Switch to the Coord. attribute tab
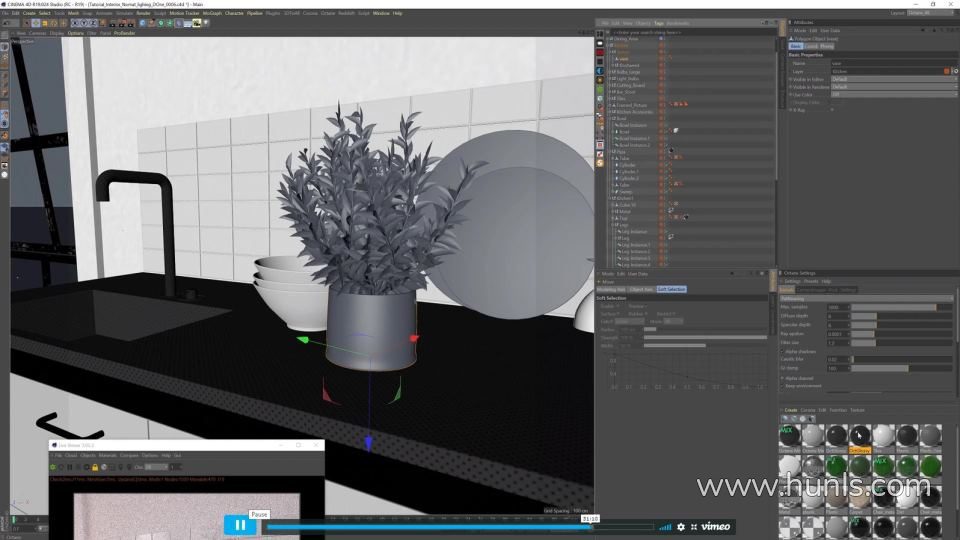Image resolution: width=960 pixels, height=540 pixels. pyautogui.click(x=811, y=46)
